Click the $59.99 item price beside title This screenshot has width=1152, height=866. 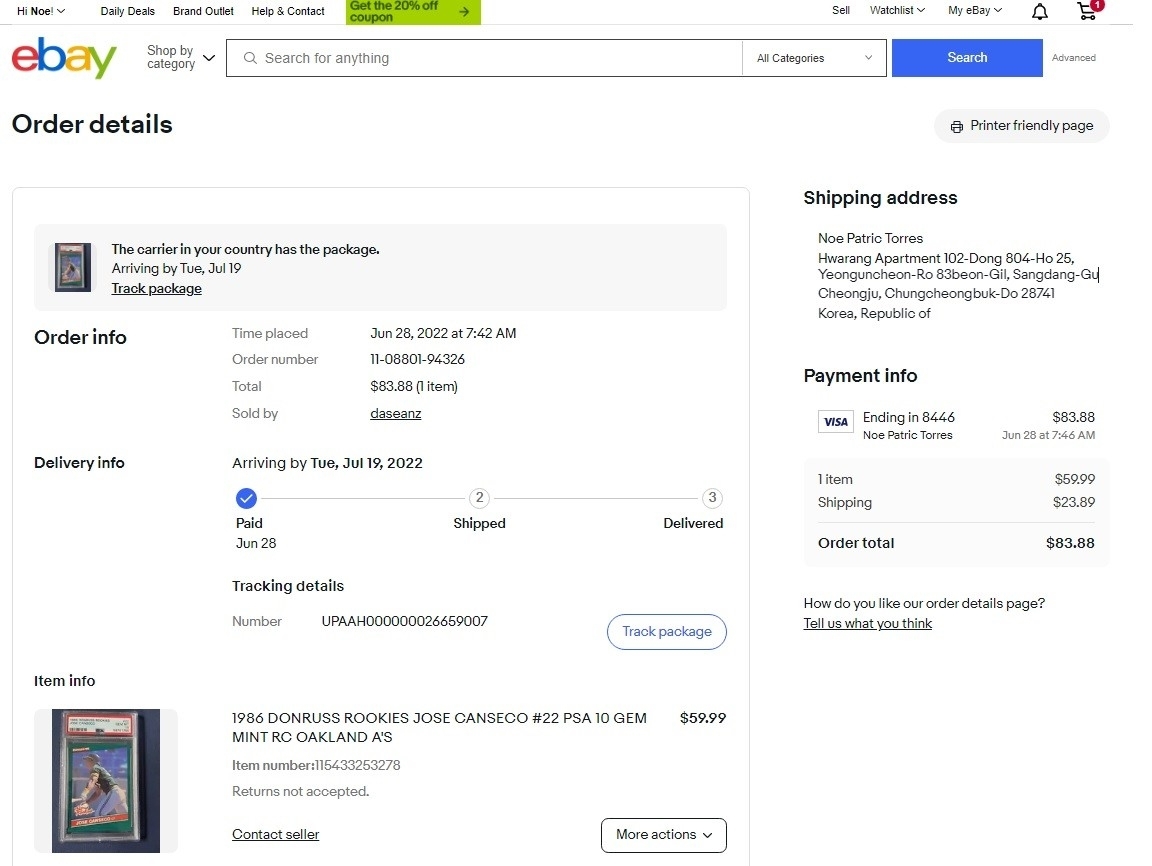702,718
